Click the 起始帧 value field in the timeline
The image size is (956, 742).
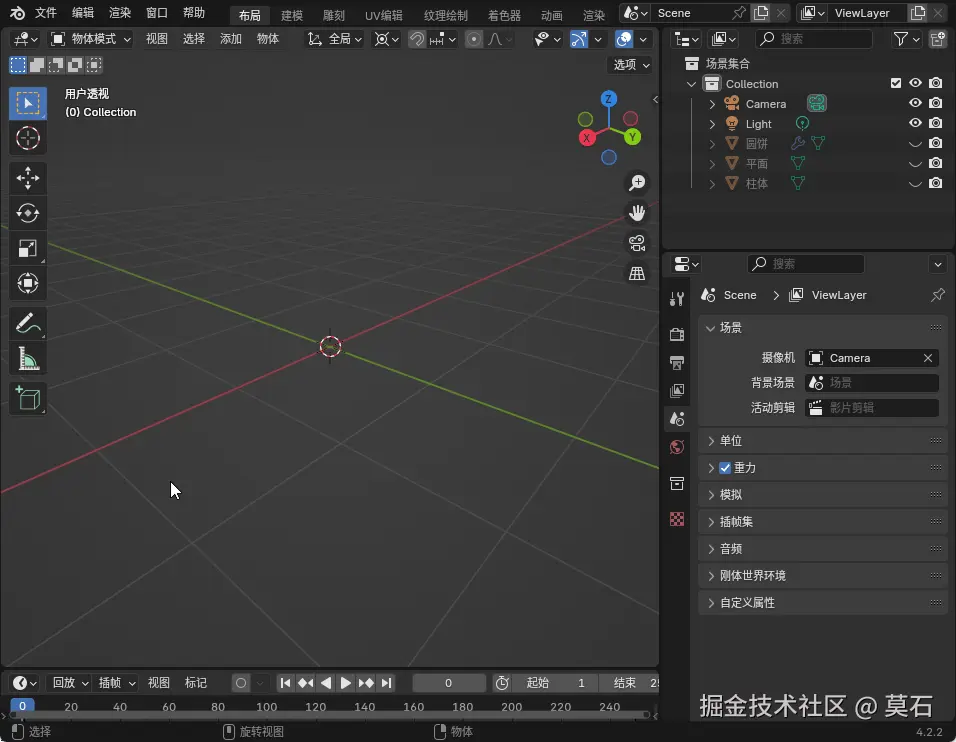click(556, 683)
